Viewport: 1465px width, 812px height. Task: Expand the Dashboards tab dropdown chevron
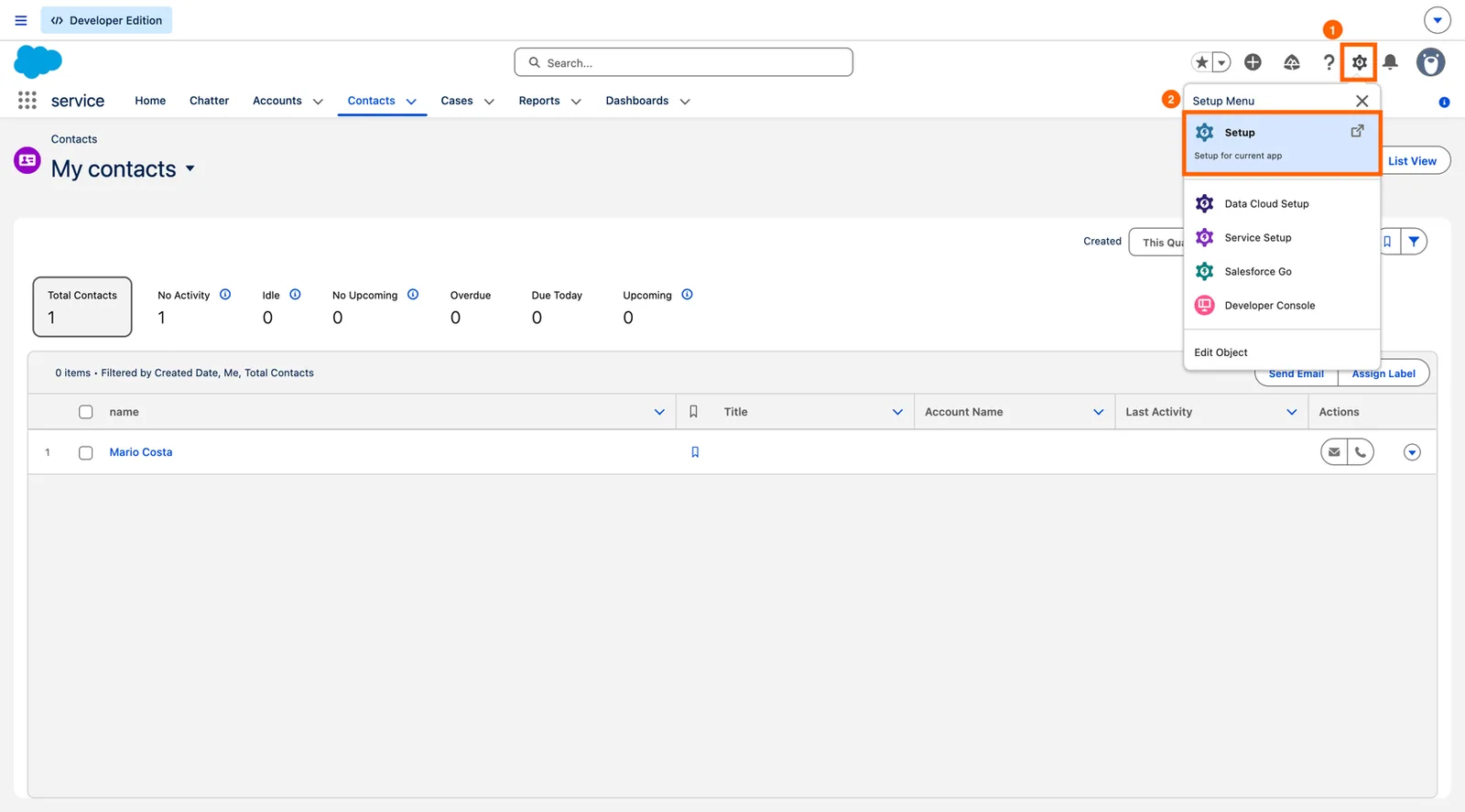click(685, 102)
